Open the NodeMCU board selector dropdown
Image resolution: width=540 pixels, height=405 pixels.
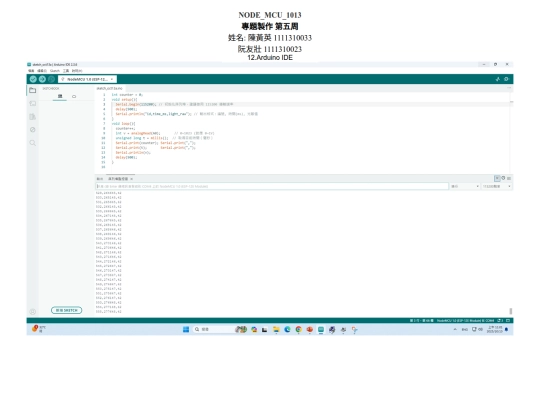click(x=87, y=79)
